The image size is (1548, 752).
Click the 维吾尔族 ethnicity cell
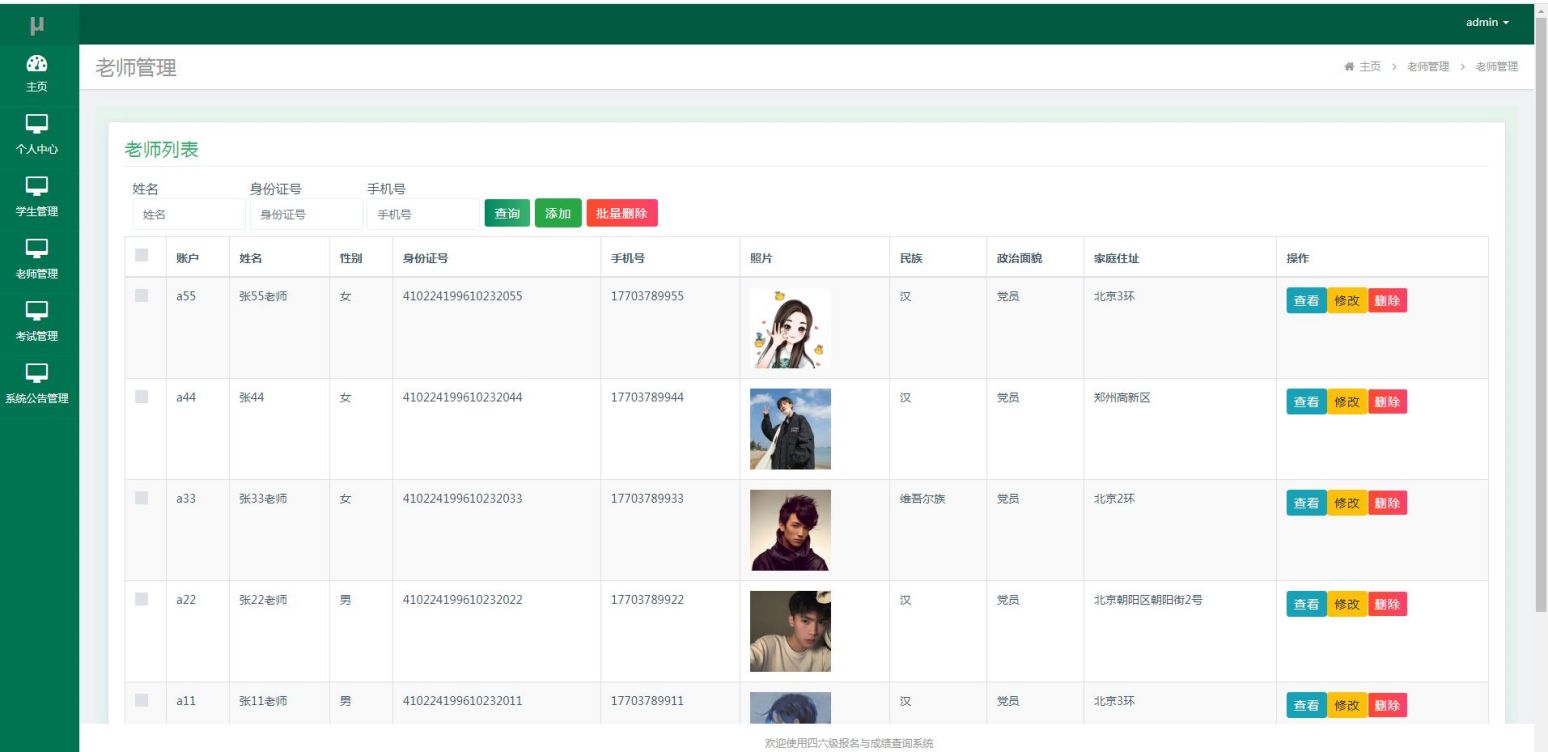pyautogui.click(x=922, y=498)
